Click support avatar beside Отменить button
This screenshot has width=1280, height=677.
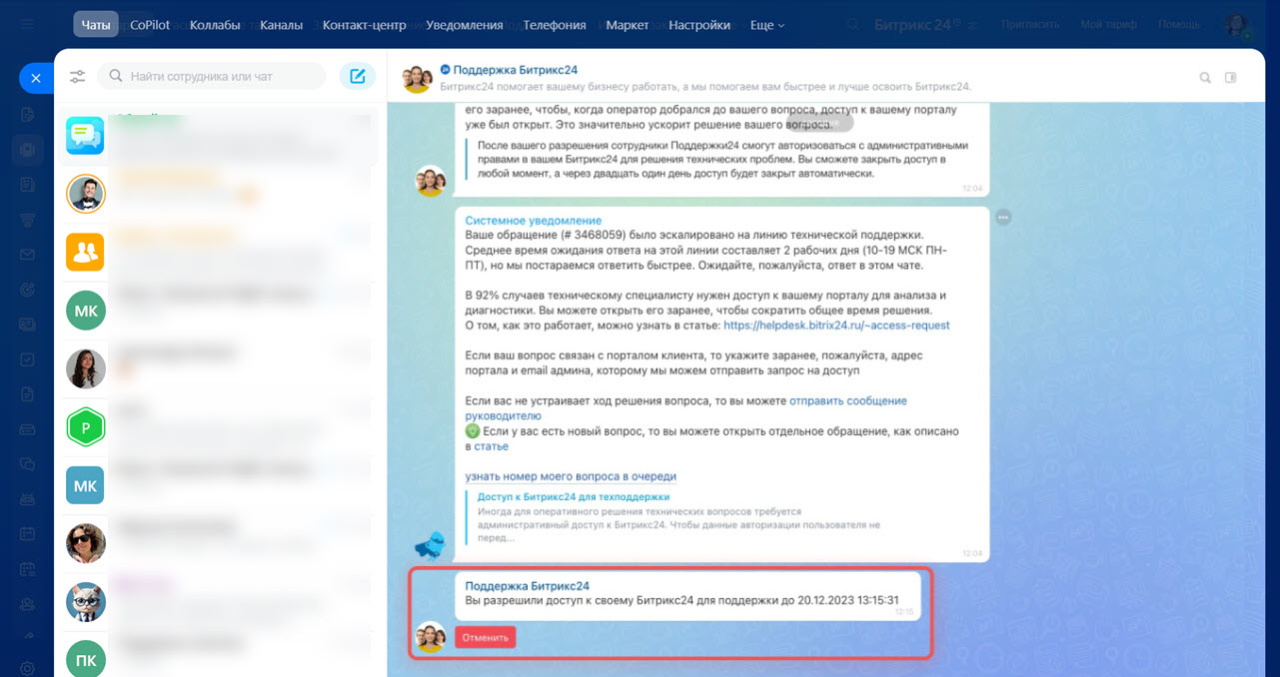430,636
